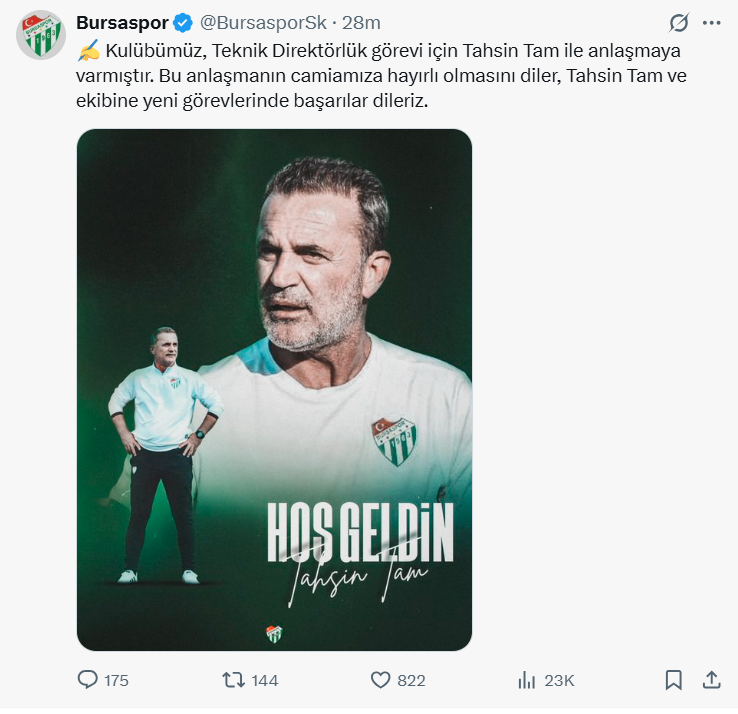The image size is (738, 714).
Task: Click the 23K views count
Action: pos(559,681)
